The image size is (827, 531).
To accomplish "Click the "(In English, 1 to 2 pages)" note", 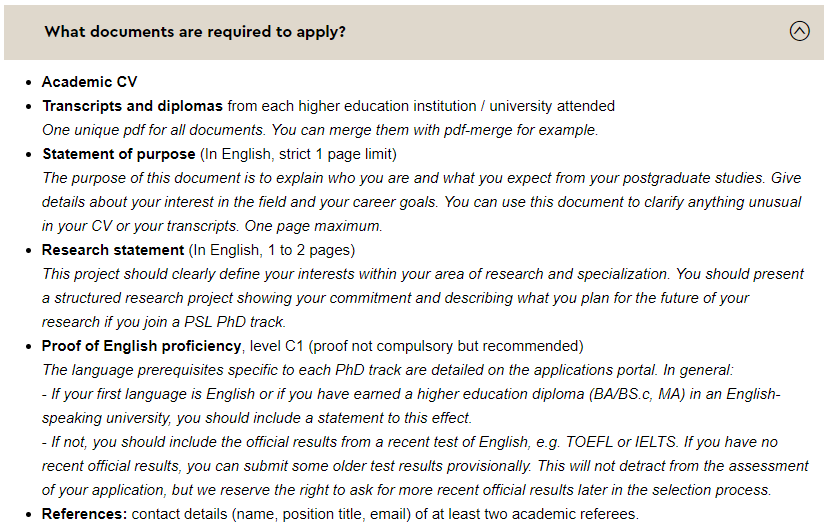I will click(x=272, y=250).
